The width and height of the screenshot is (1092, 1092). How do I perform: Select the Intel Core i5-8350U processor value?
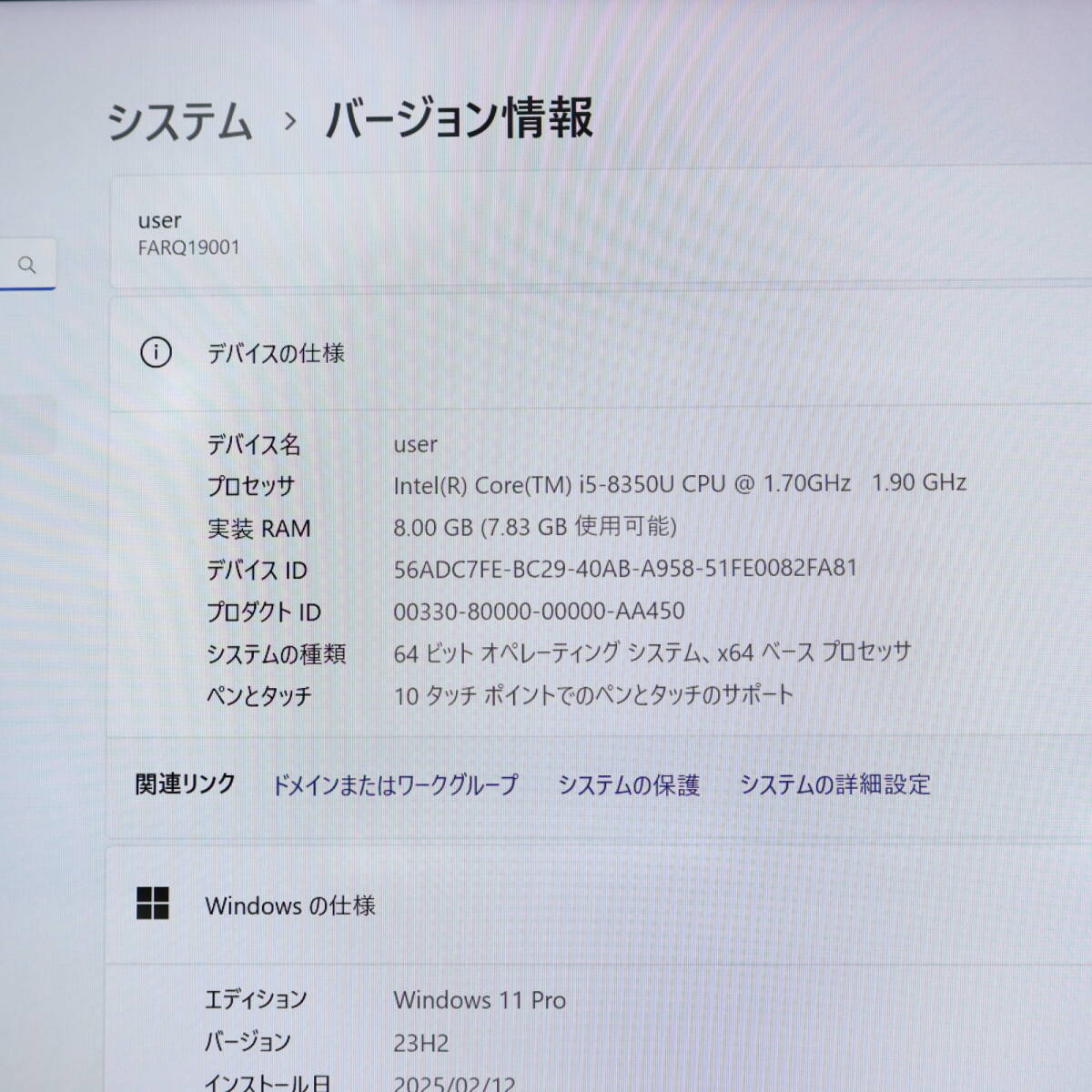[x=680, y=484]
